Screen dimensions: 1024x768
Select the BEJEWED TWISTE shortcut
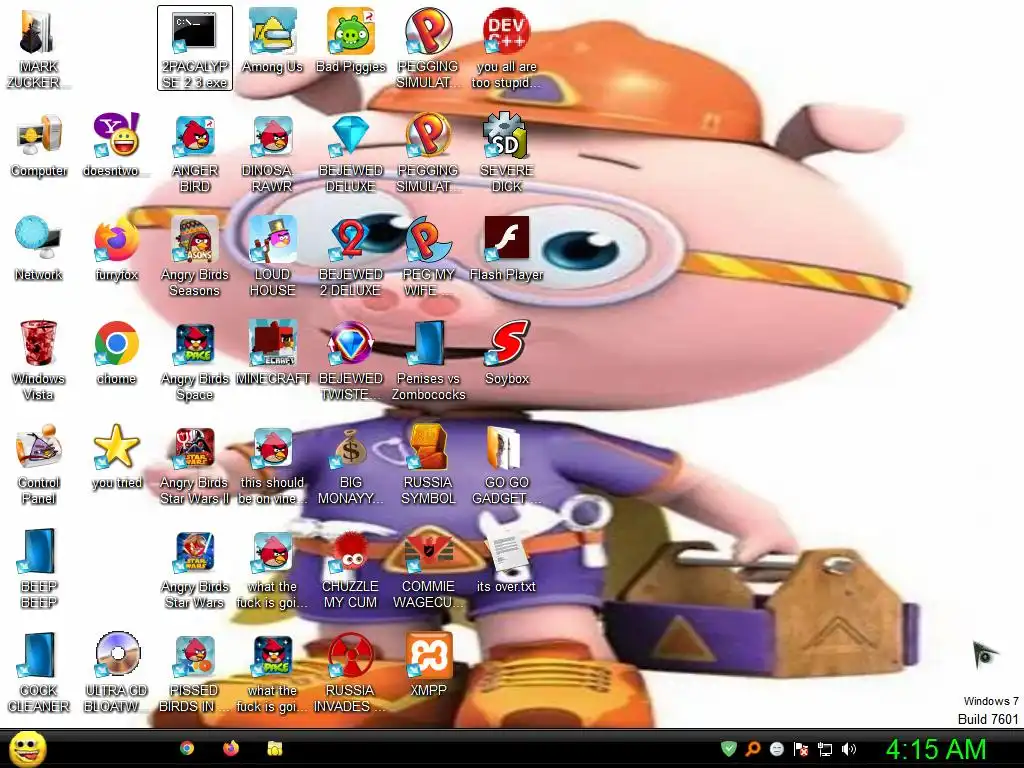pos(351,360)
